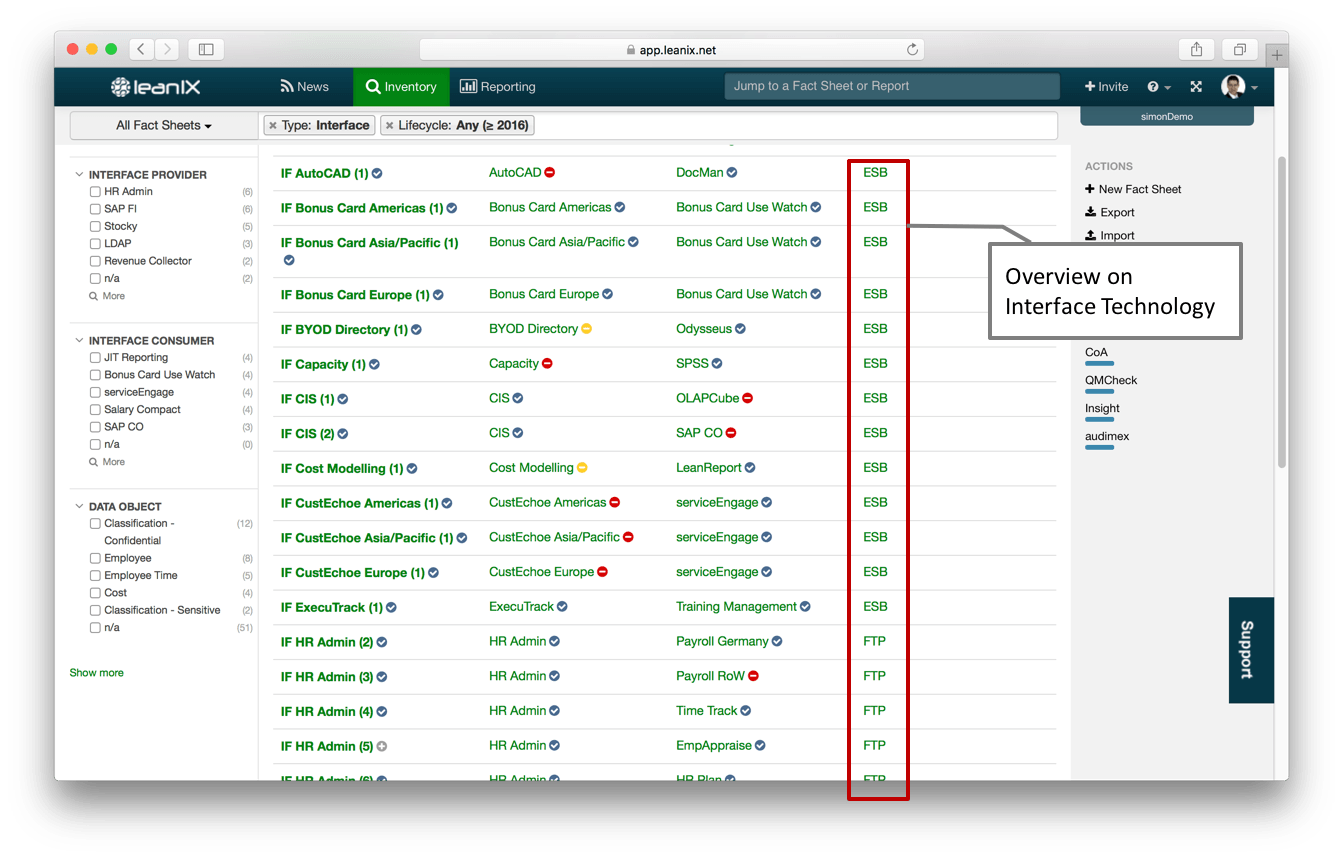Open the IF Bonus Card Americas (1) fact sheet
Viewport: 1343px width, 858px height.
[362, 208]
